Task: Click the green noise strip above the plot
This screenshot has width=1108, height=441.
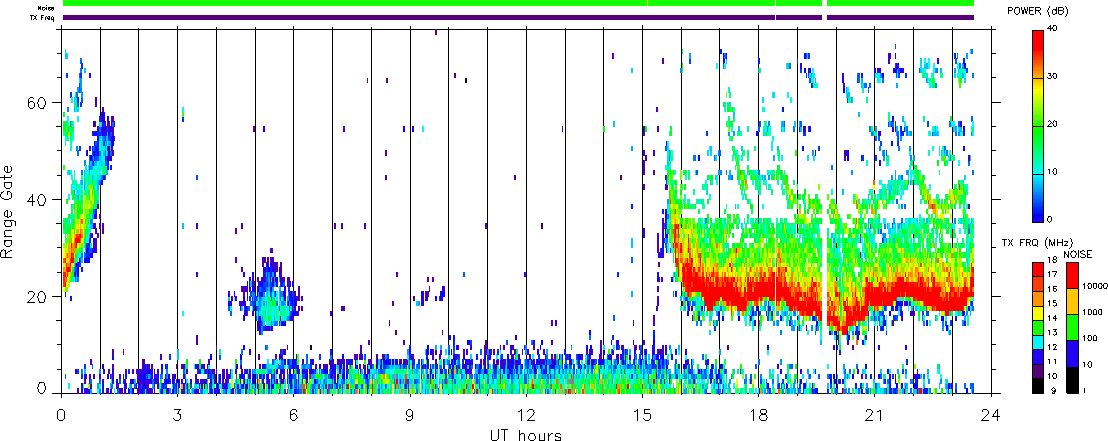Action: (518, 3)
